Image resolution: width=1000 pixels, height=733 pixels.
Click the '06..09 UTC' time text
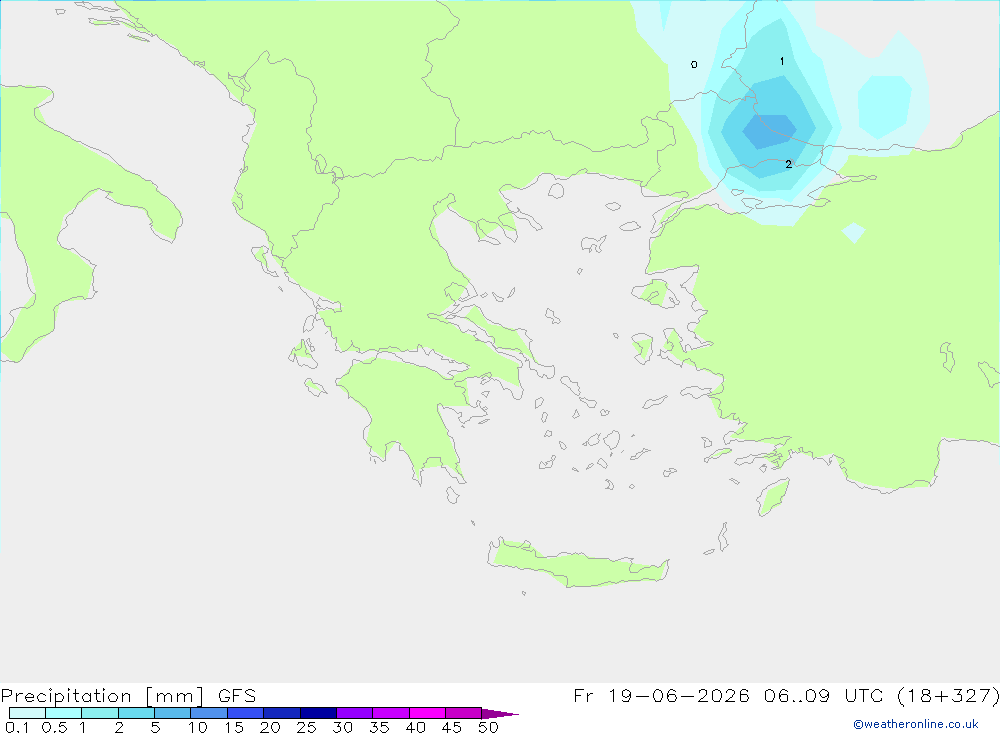tap(823, 695)
